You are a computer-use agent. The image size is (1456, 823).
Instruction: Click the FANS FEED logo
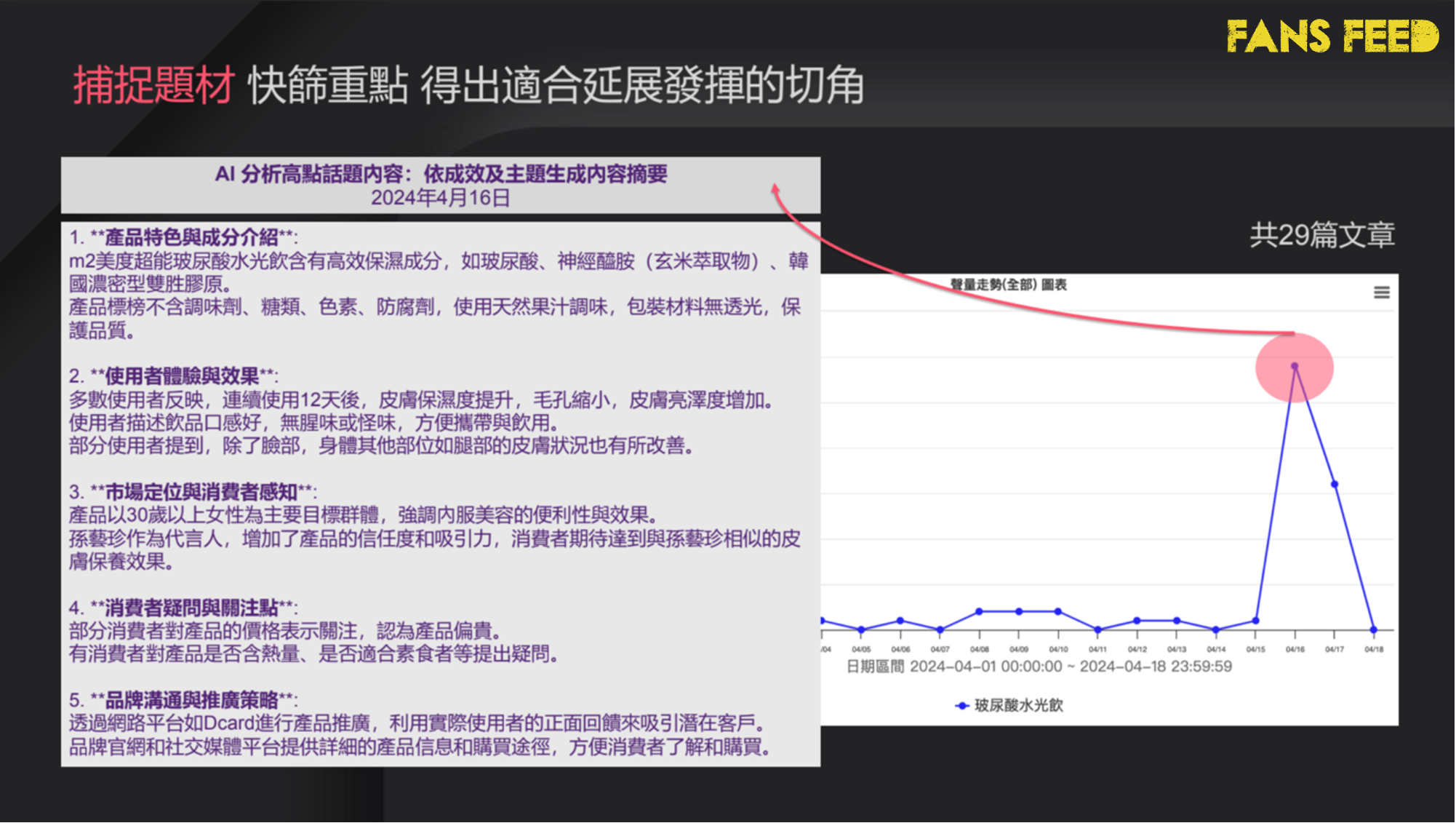pos(1332,36)
